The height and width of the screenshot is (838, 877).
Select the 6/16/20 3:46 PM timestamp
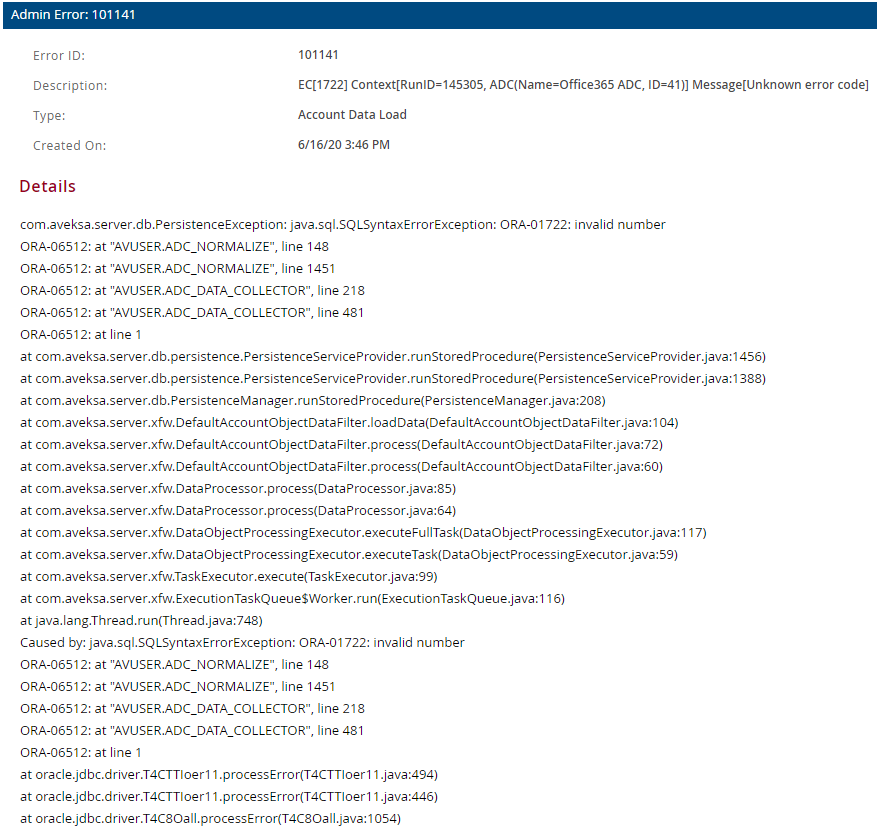(344, 145)
